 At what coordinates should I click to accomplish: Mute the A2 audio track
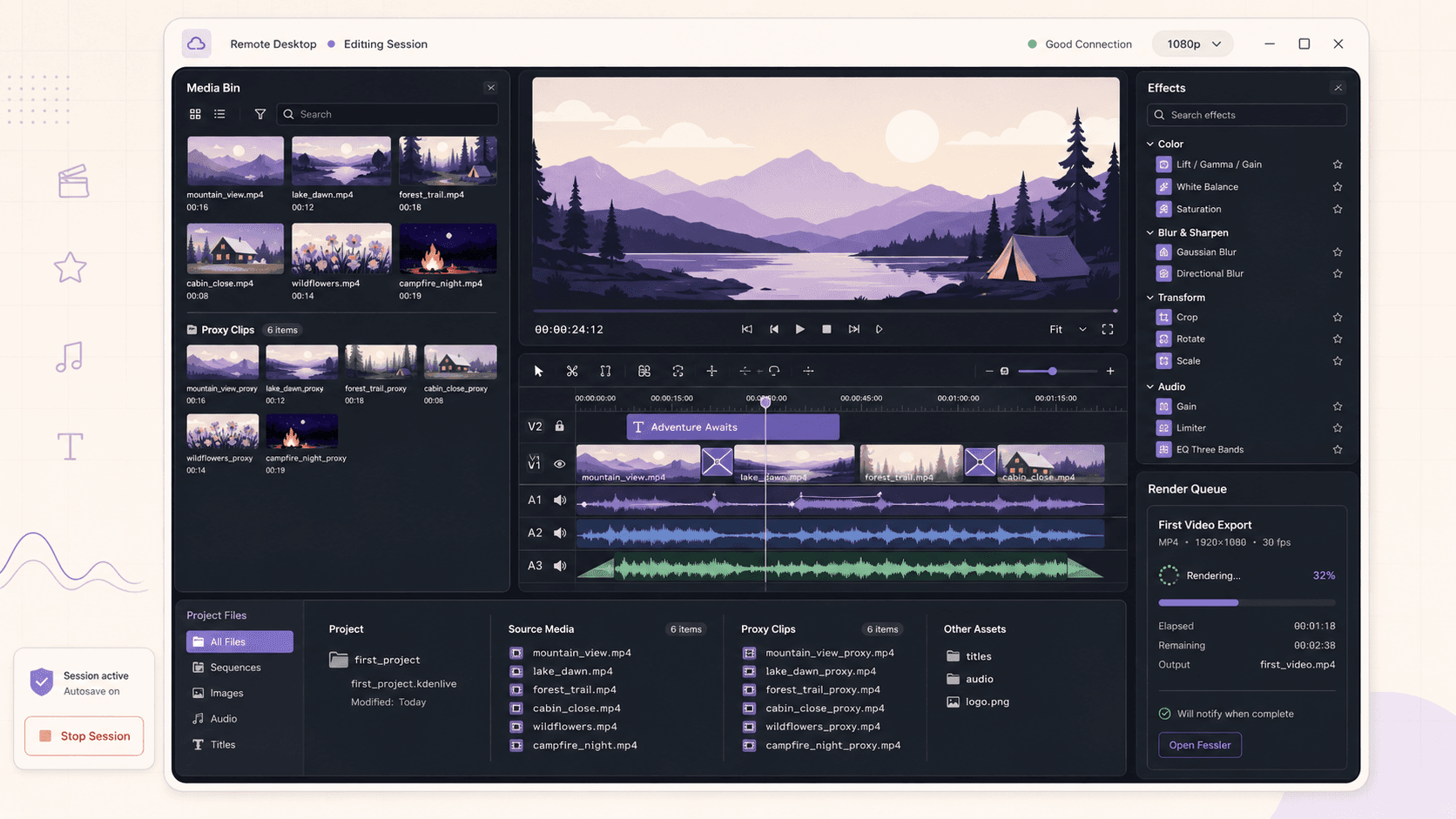click(x=560, y=533)
